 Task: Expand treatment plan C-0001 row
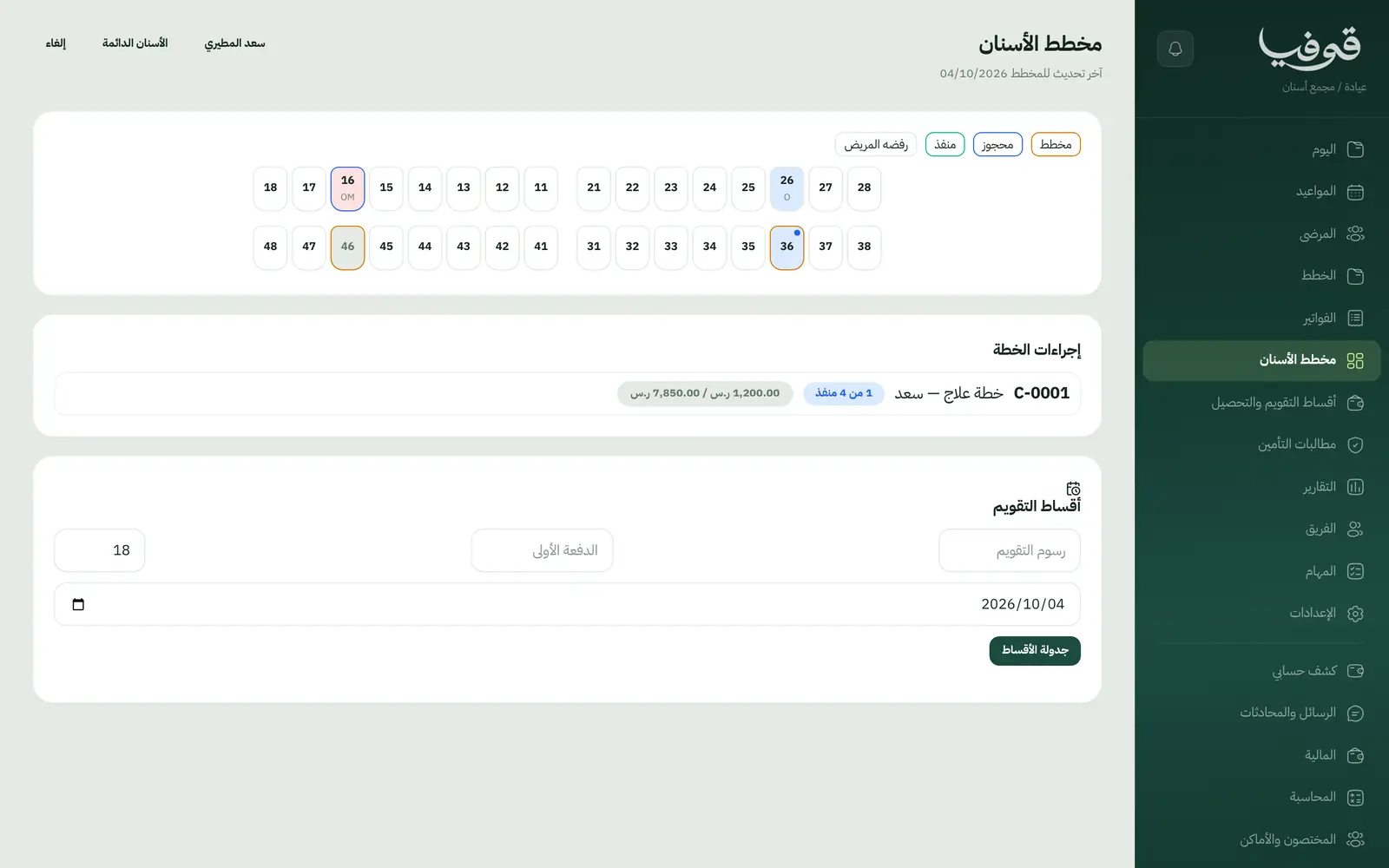567,393
